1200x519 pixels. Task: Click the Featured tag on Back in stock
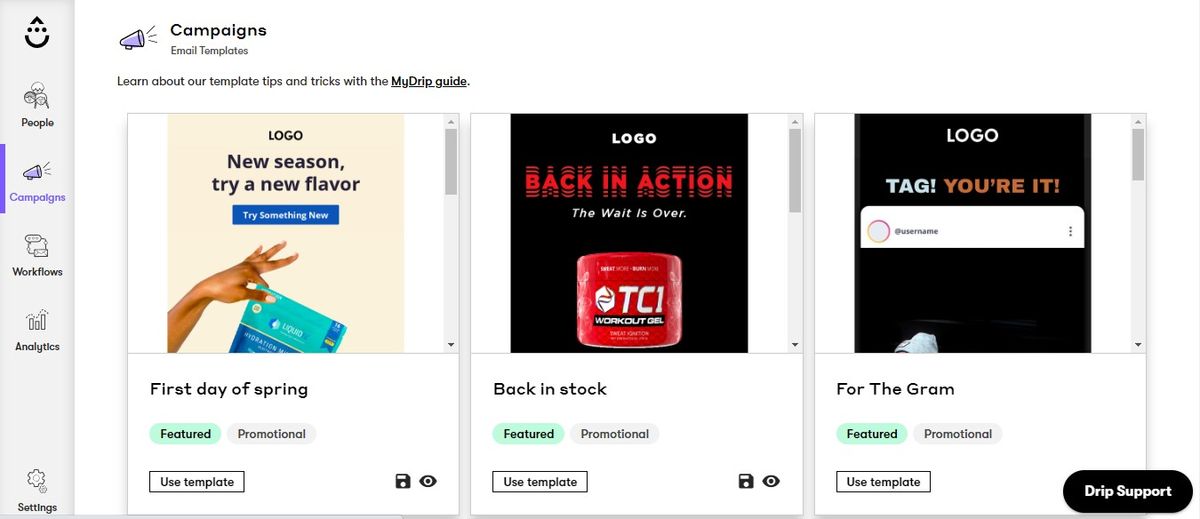pyautogui.click(x=529, y=434)
